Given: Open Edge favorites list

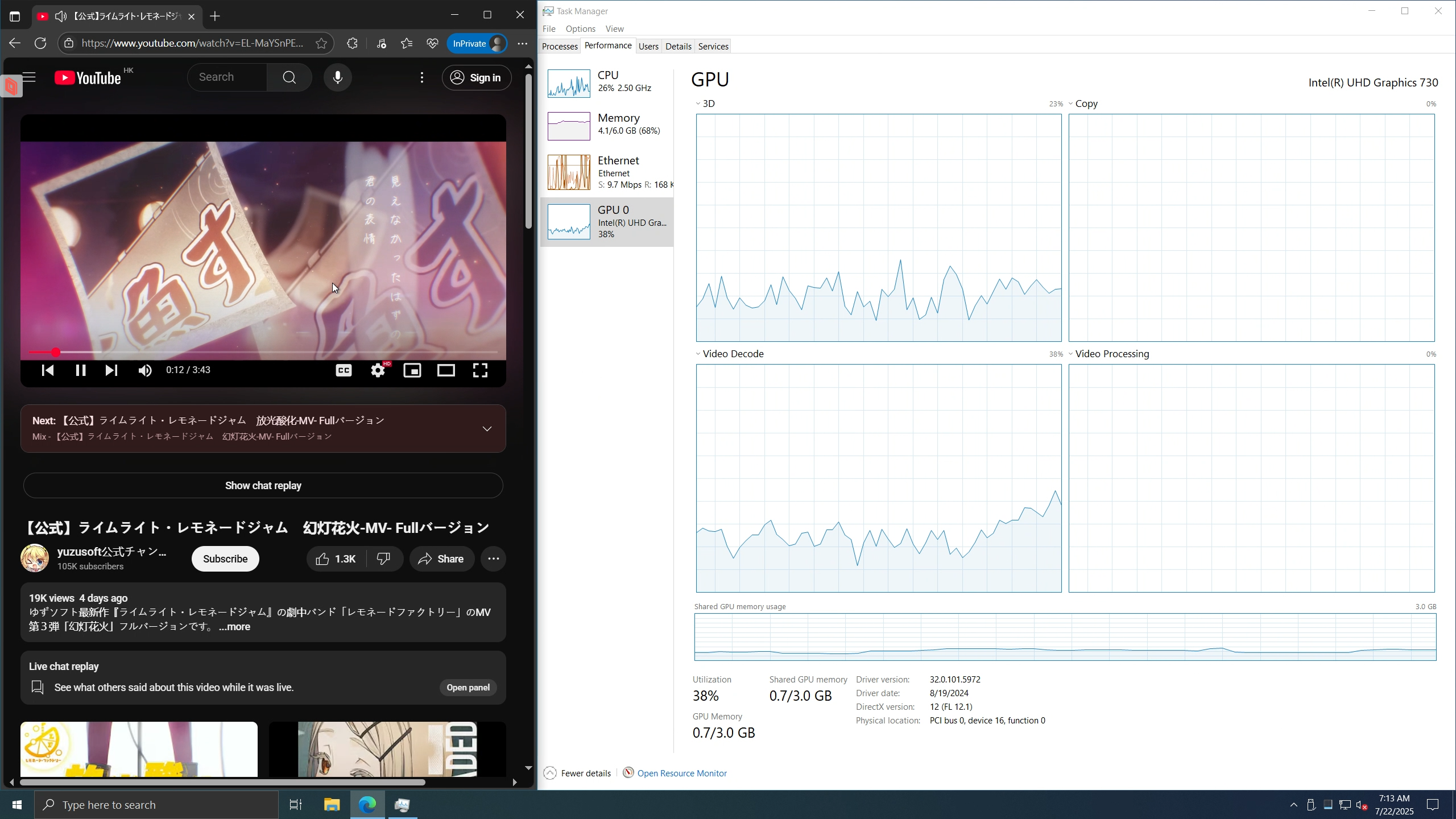Looking at the screenshot, I should pyautogui.click(x=407, y=43).
